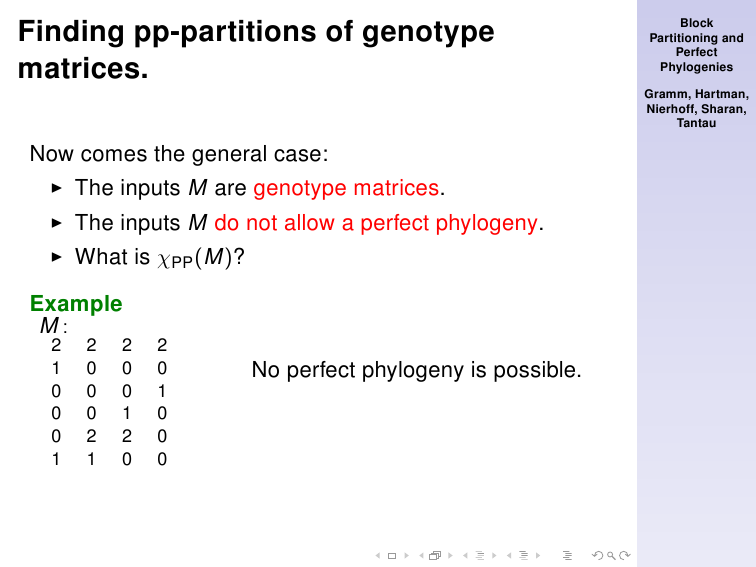Go to previous section arrow
Screen dimensions: 756x567
(x=509, y=555)
